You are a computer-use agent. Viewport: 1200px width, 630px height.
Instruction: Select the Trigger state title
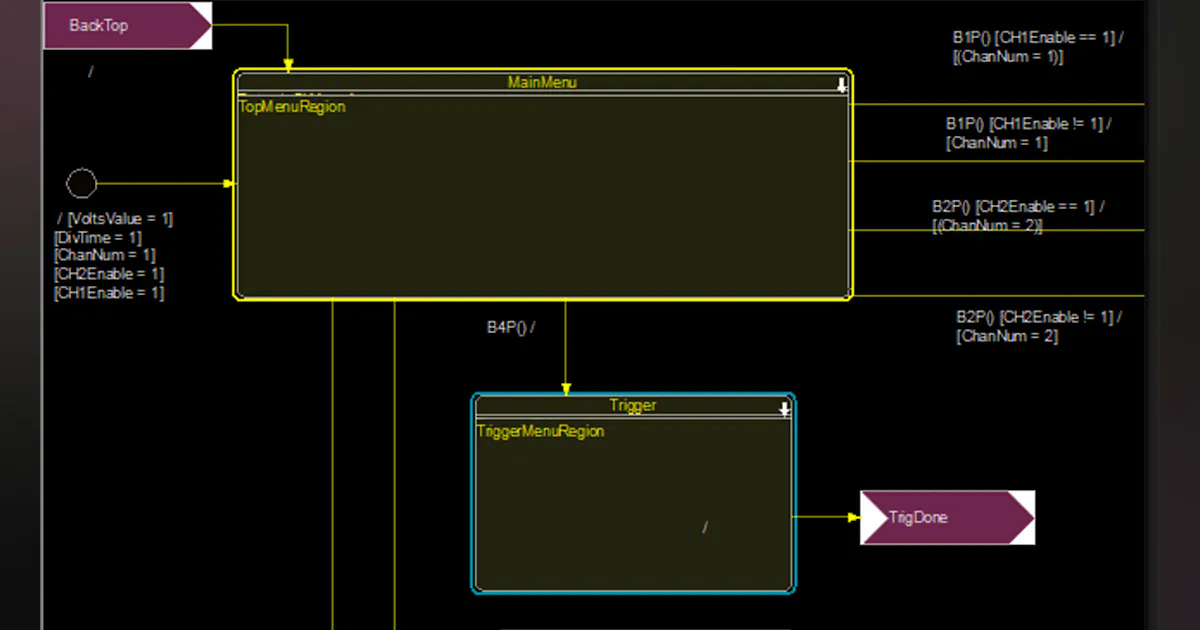tap(633, 405)
